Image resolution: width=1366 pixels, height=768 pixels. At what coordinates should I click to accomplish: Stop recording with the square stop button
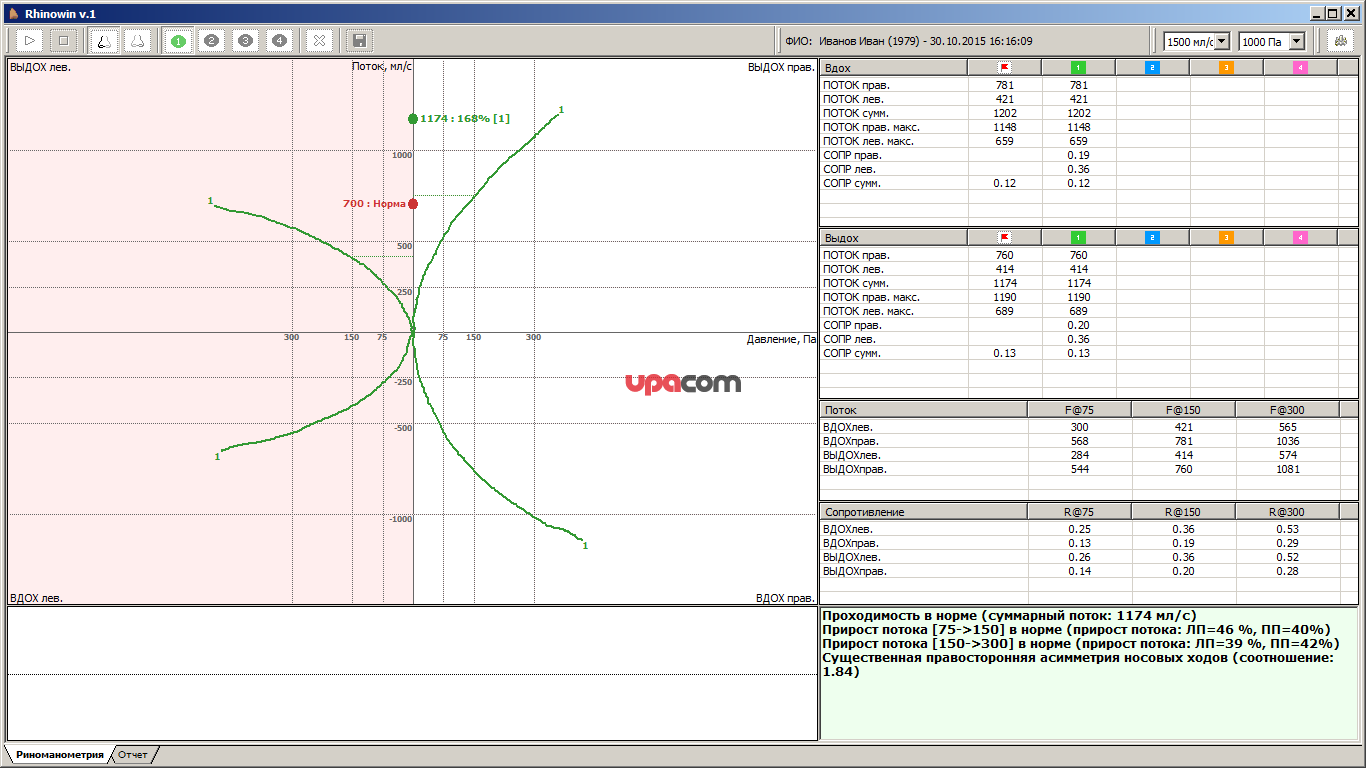[63, 41]
